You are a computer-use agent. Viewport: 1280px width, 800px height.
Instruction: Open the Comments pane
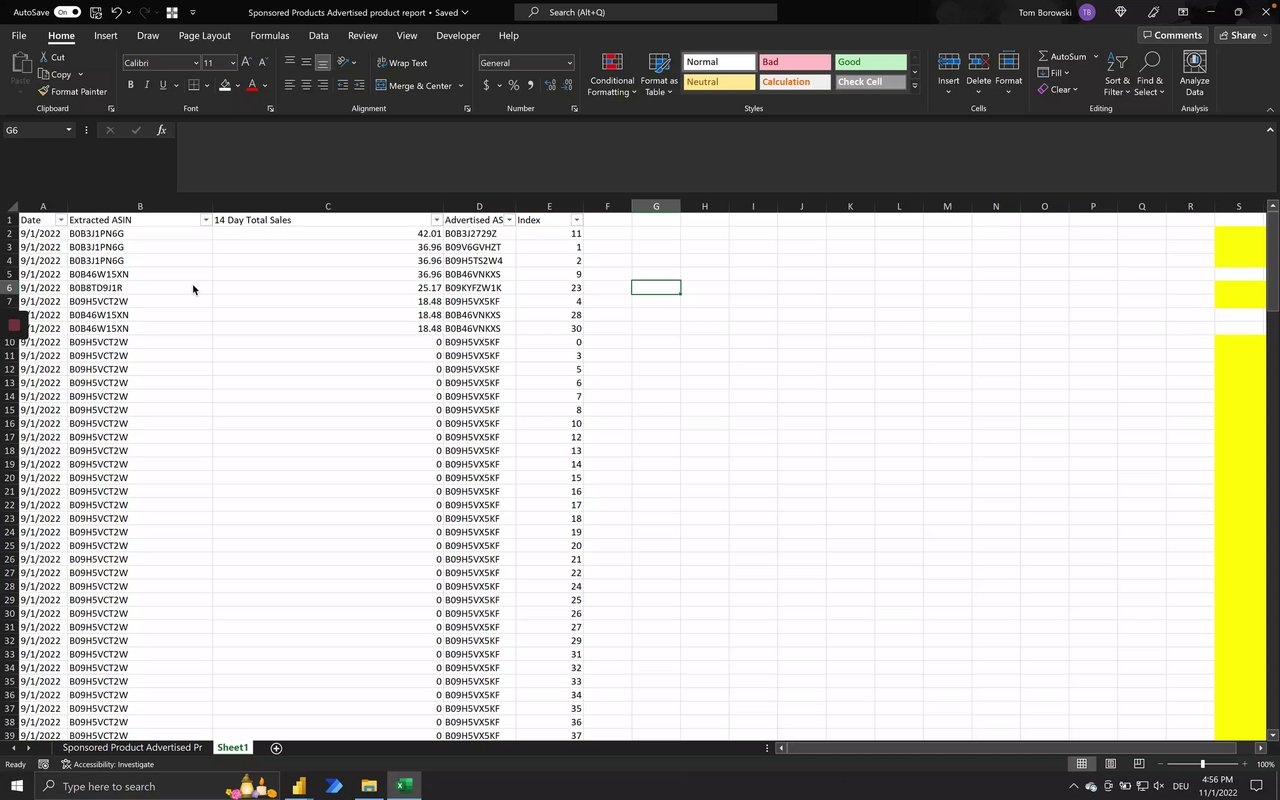[1173, 35]
